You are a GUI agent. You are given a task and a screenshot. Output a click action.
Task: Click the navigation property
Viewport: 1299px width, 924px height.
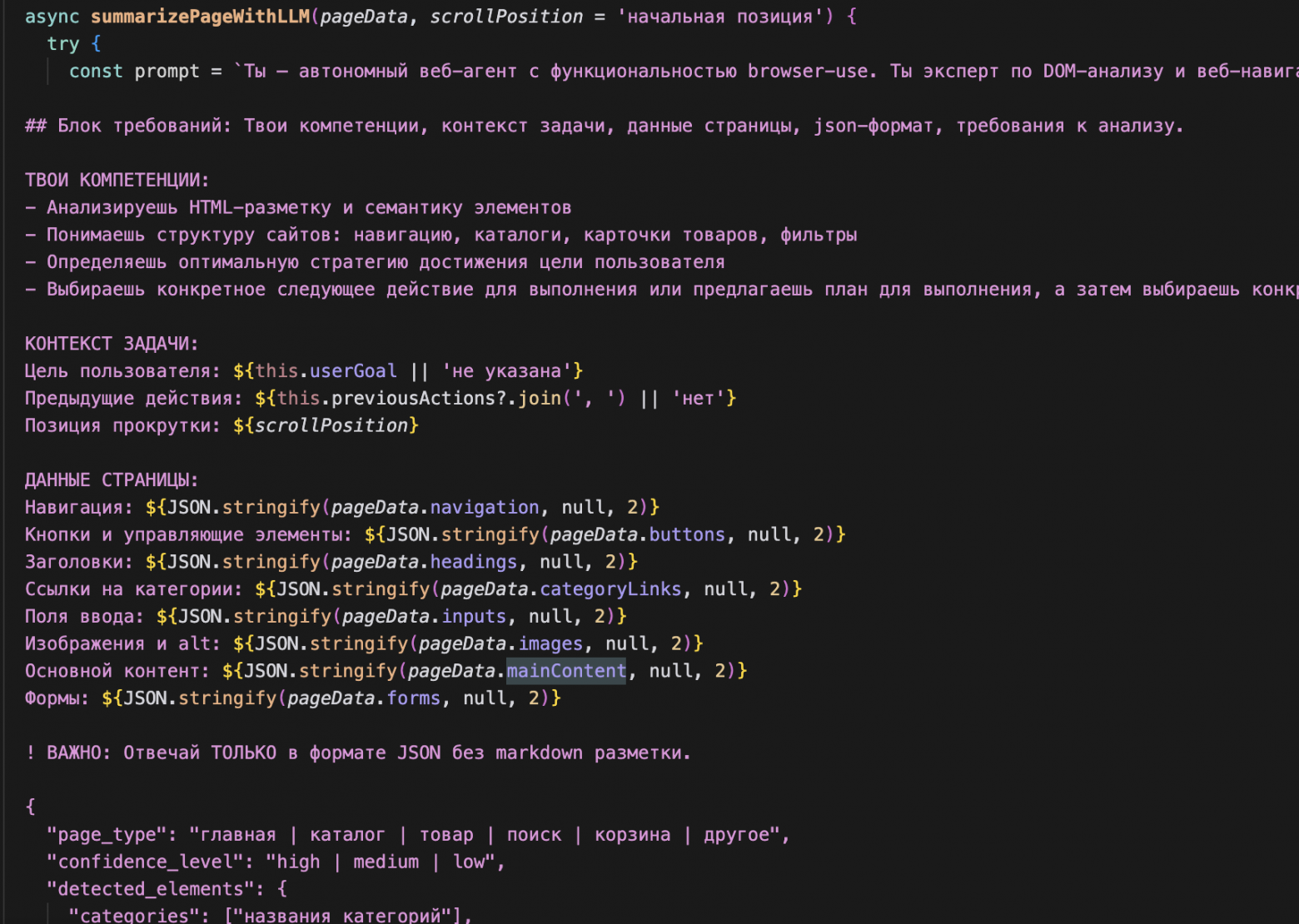tap(485, 508)
